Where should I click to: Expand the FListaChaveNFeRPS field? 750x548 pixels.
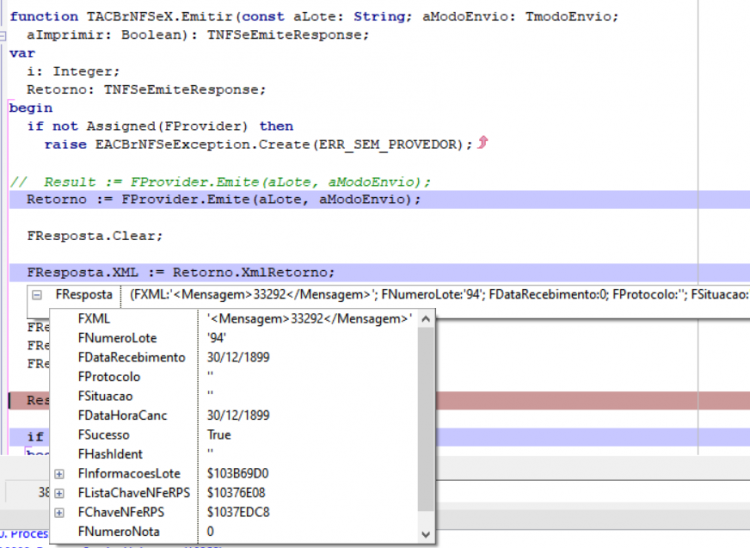(59, 493)
